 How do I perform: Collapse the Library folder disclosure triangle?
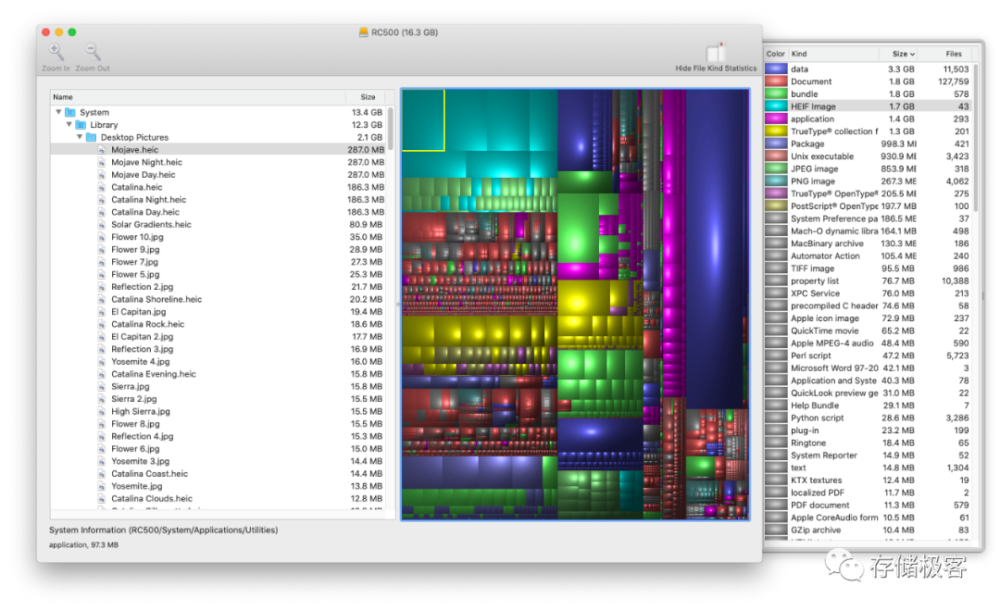[x=69, y=125]
